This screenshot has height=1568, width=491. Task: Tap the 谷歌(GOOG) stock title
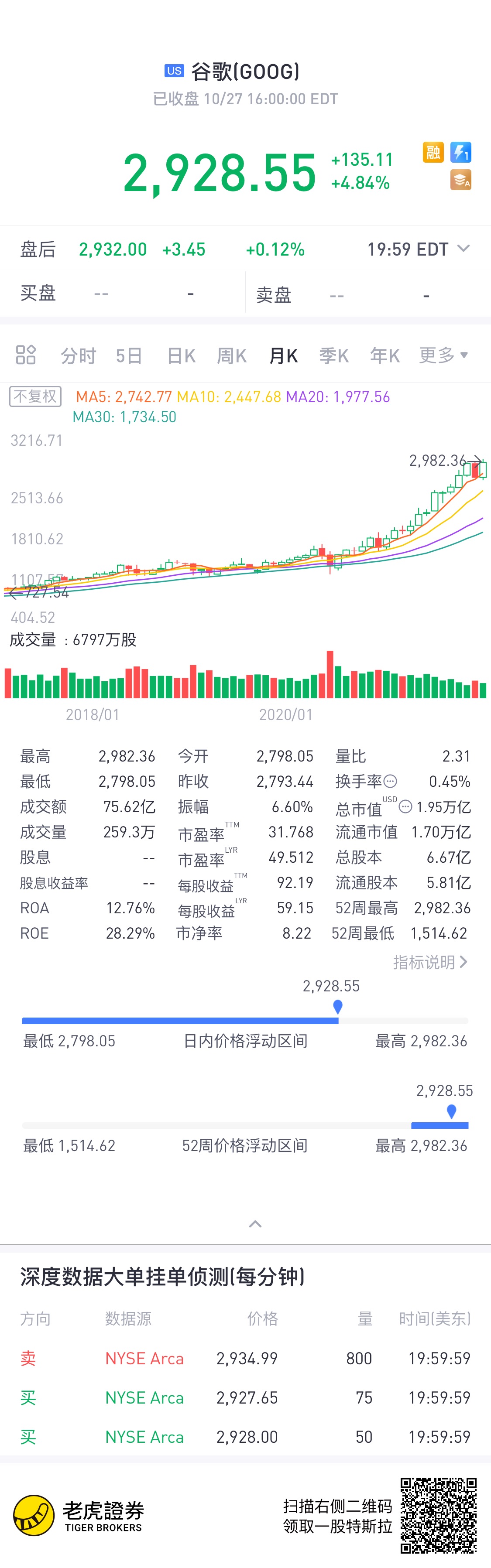pyautogui.click(x=245, y=71)
